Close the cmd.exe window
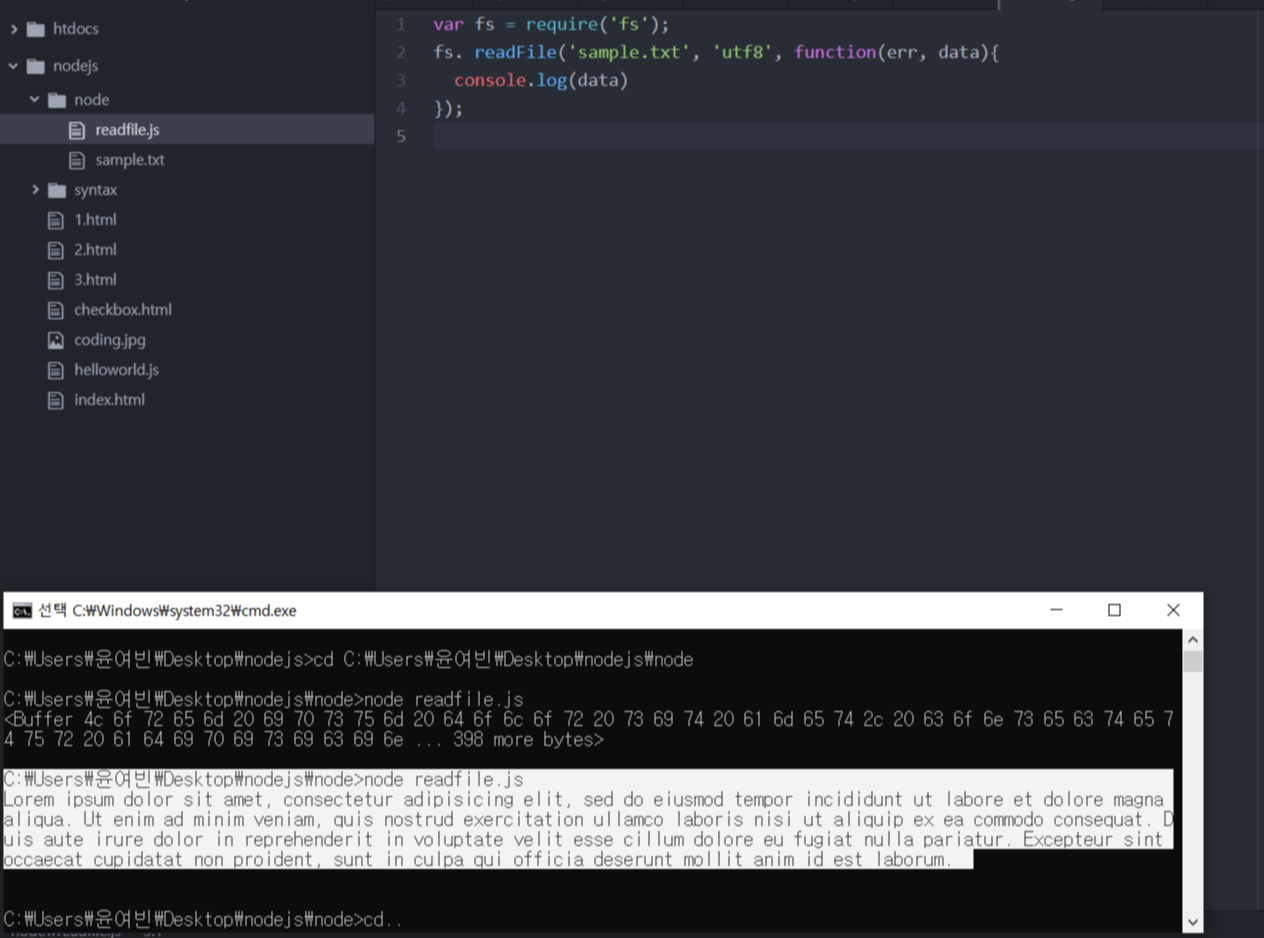The image size is (1264, 938). (x=1174, y=611)
